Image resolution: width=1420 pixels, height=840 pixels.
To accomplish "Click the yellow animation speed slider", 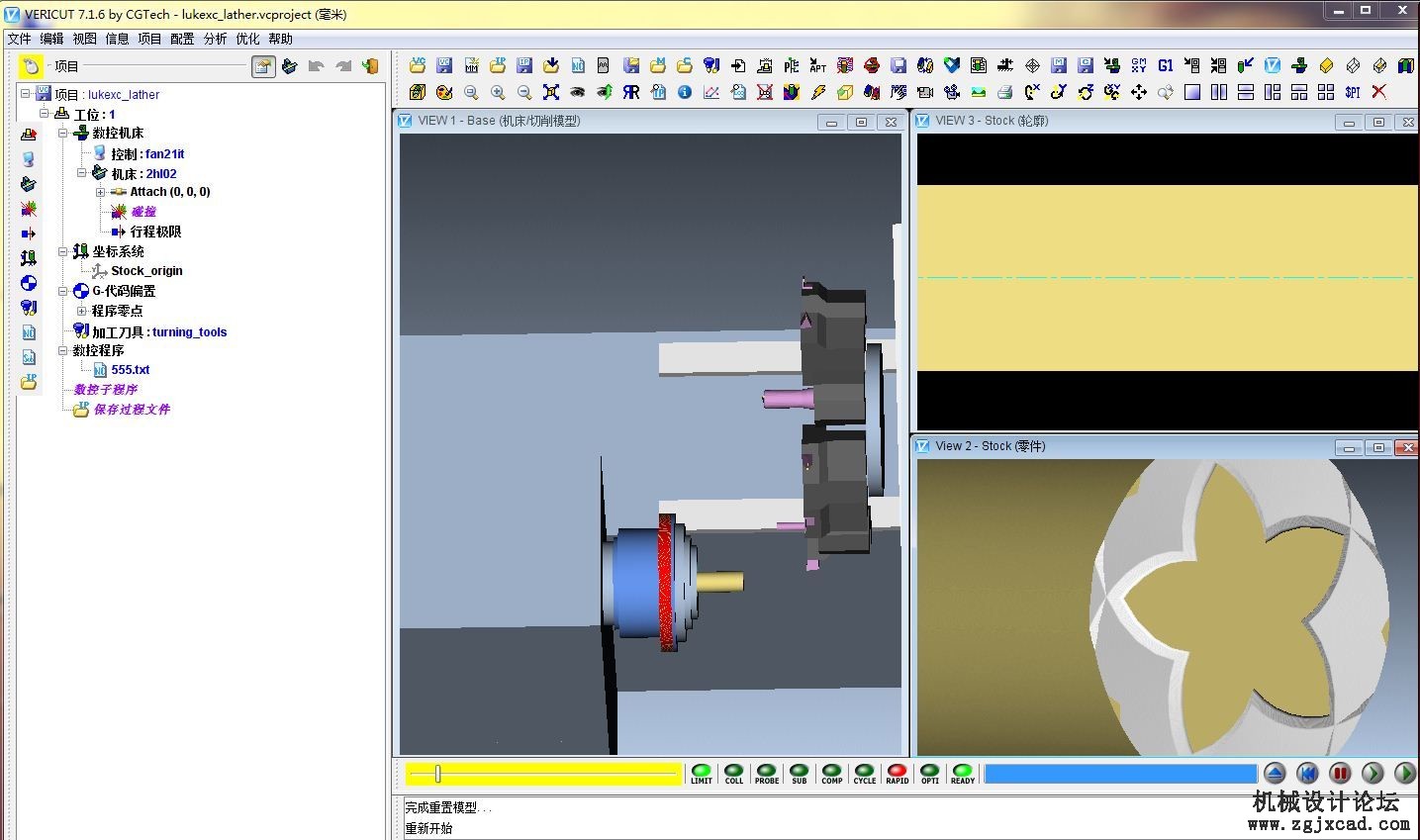I will pyautogui.click(x=543, y=774).
